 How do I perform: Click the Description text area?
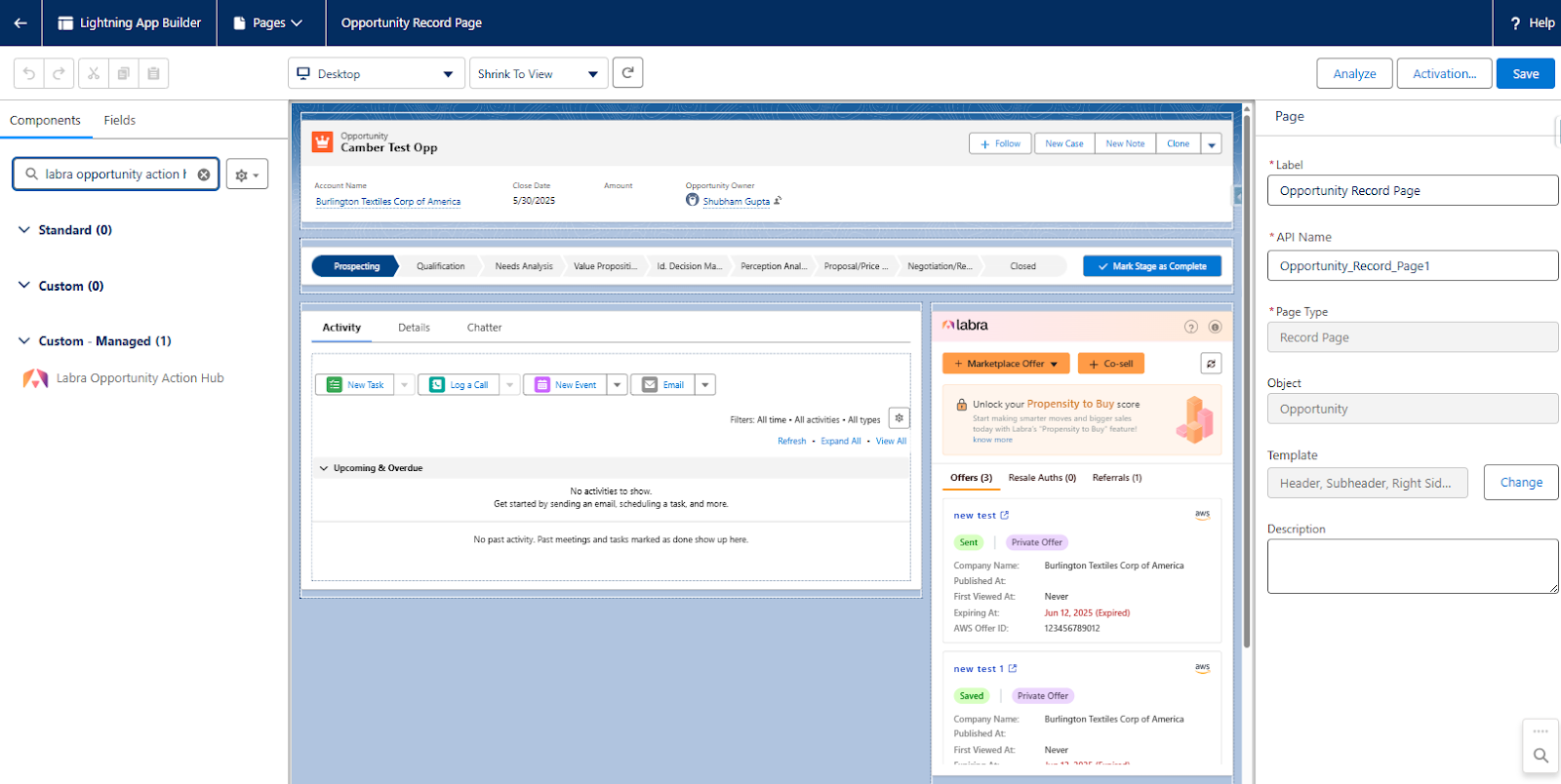pyautogui.click(x=1413, y=567)
